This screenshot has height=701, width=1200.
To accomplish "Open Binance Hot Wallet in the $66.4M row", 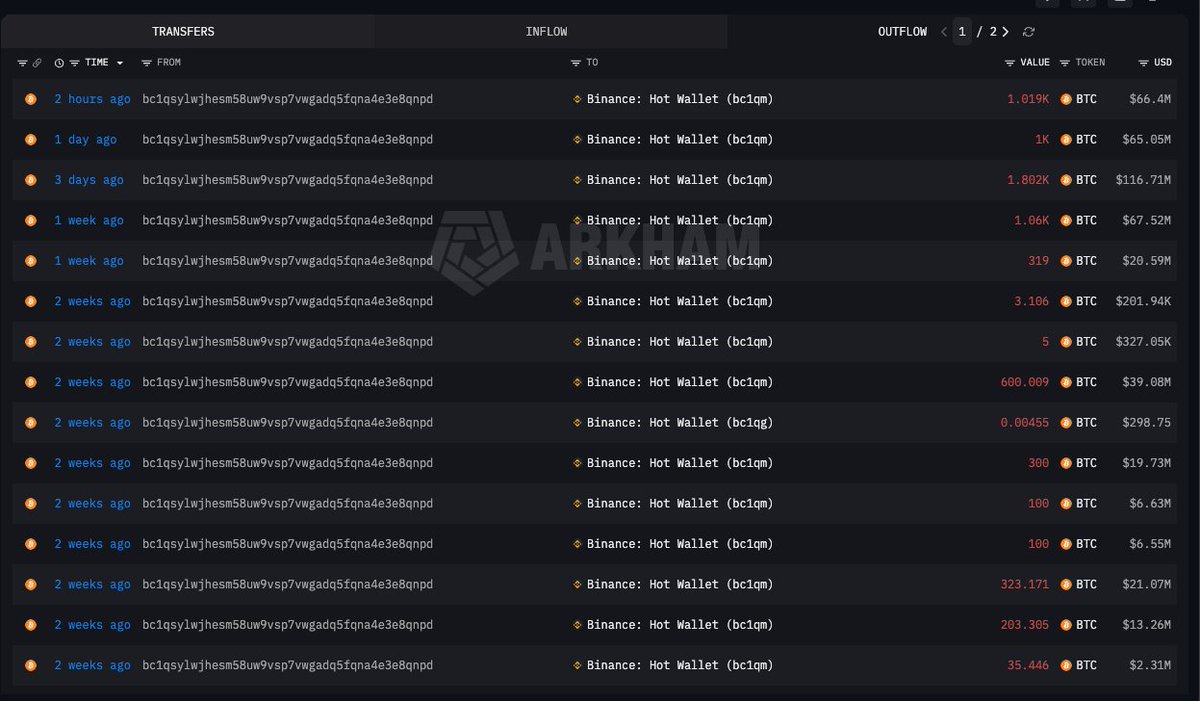I will 680,99.
